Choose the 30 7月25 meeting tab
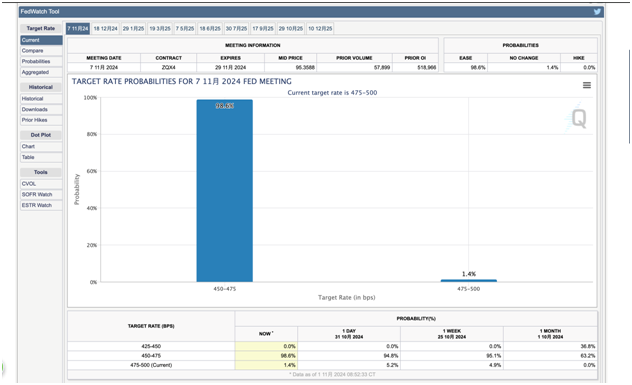The height and width of the screenshot is (385, 632). point(236,29)
